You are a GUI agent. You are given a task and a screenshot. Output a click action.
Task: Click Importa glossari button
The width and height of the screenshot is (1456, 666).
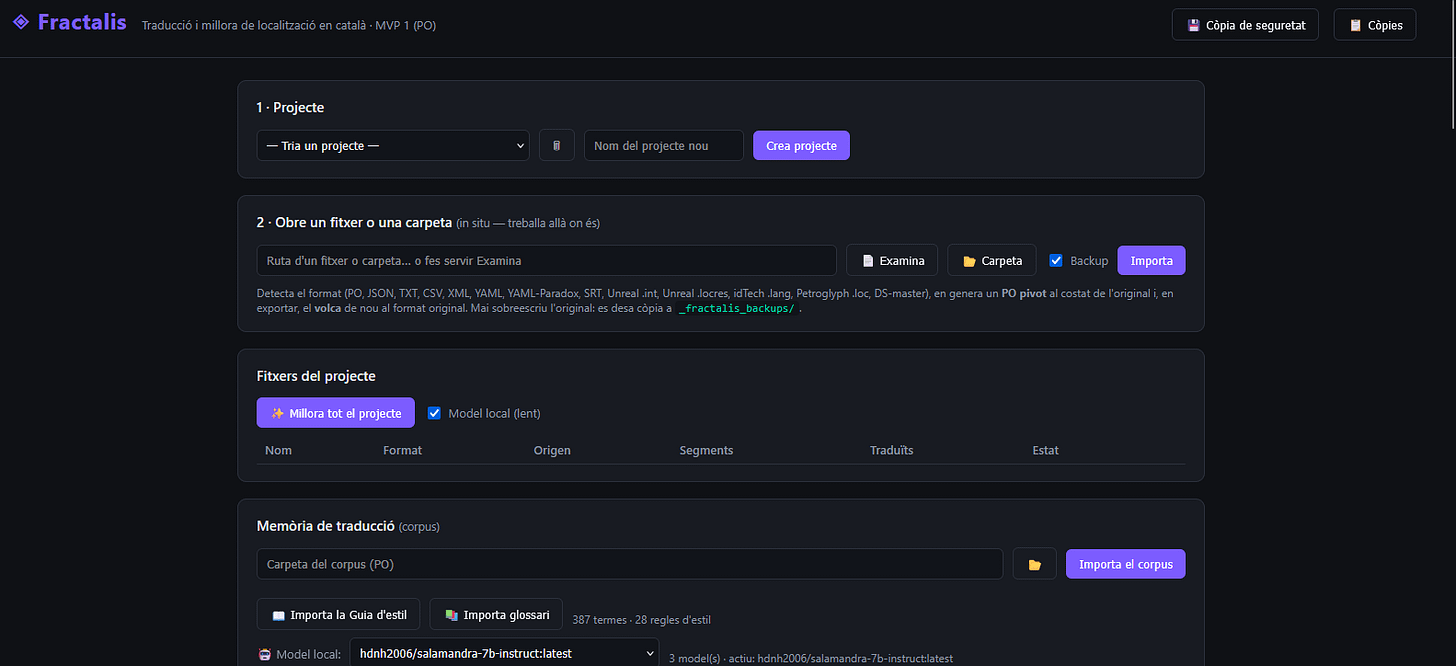[496, 615]
